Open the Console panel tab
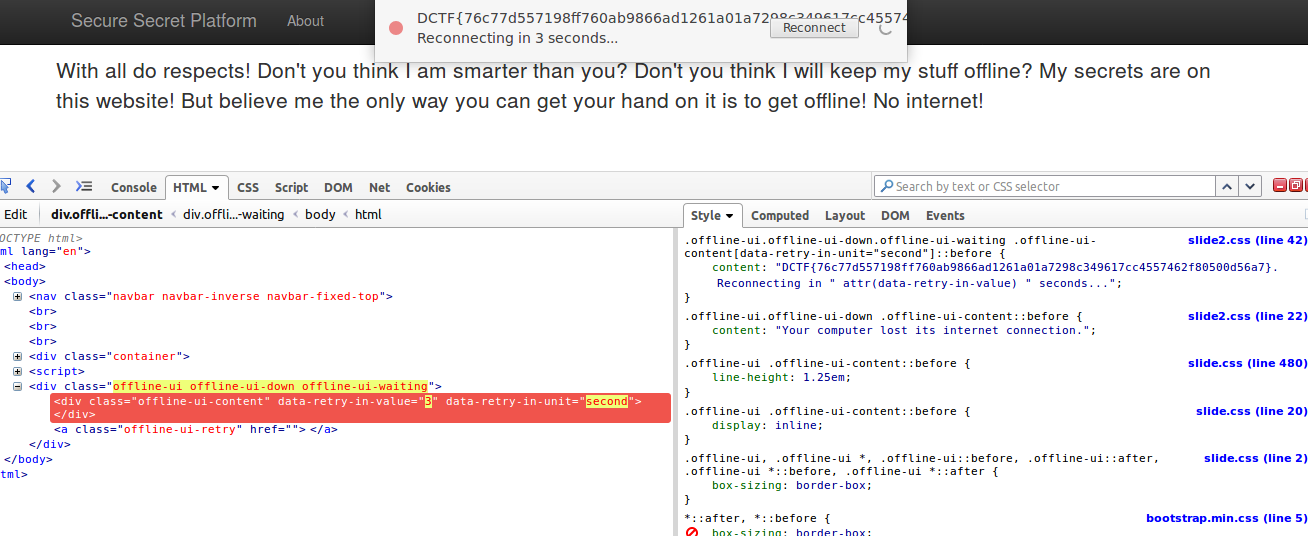 click(134, 187)
